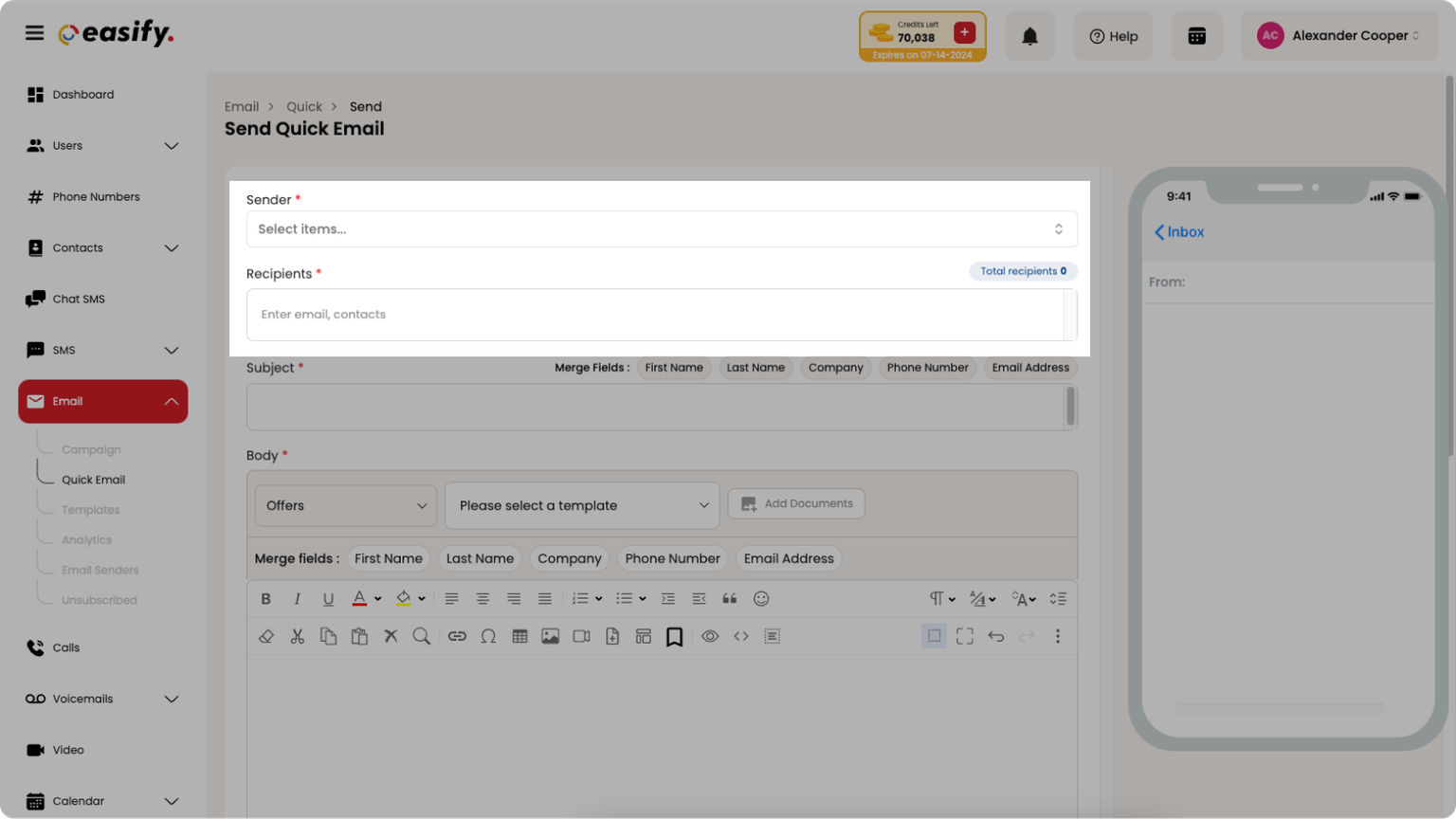
Task: Toggle bold formatting in the body editor
Action: (266, 599)
